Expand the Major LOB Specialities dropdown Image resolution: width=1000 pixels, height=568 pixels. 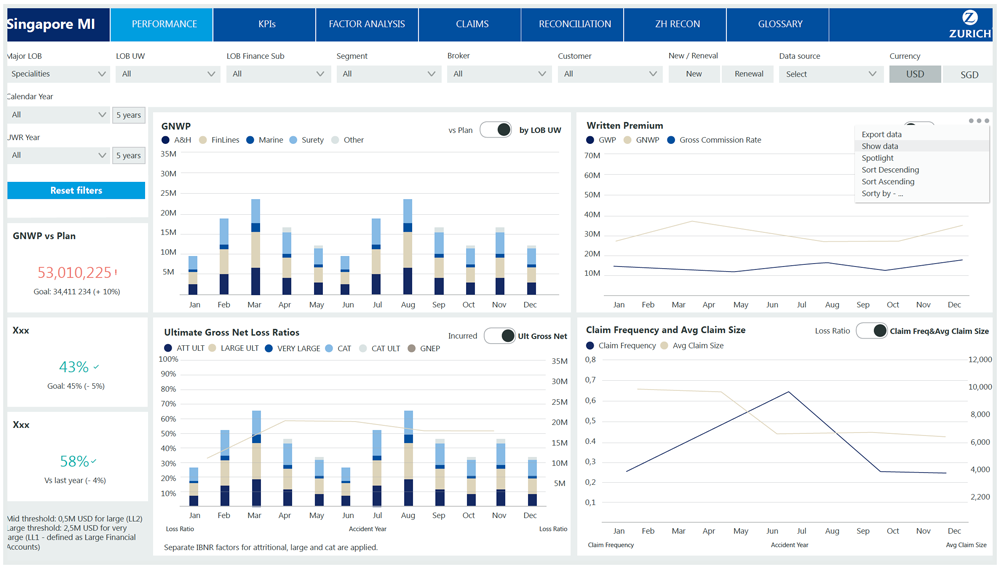(x=57, y=74)
